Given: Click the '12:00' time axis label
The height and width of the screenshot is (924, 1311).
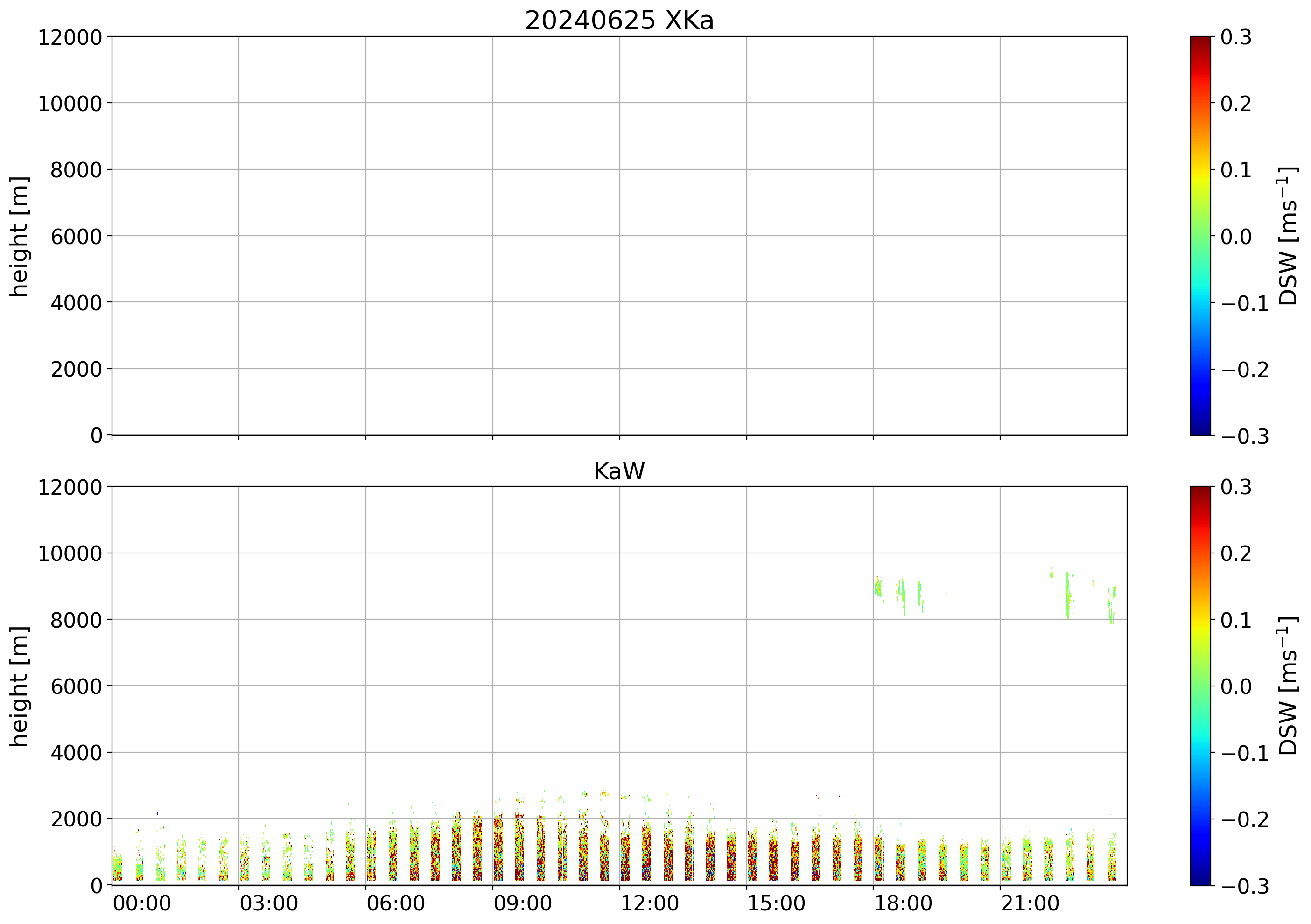Looking at the screenshot, I should click(x=650, y=904).
